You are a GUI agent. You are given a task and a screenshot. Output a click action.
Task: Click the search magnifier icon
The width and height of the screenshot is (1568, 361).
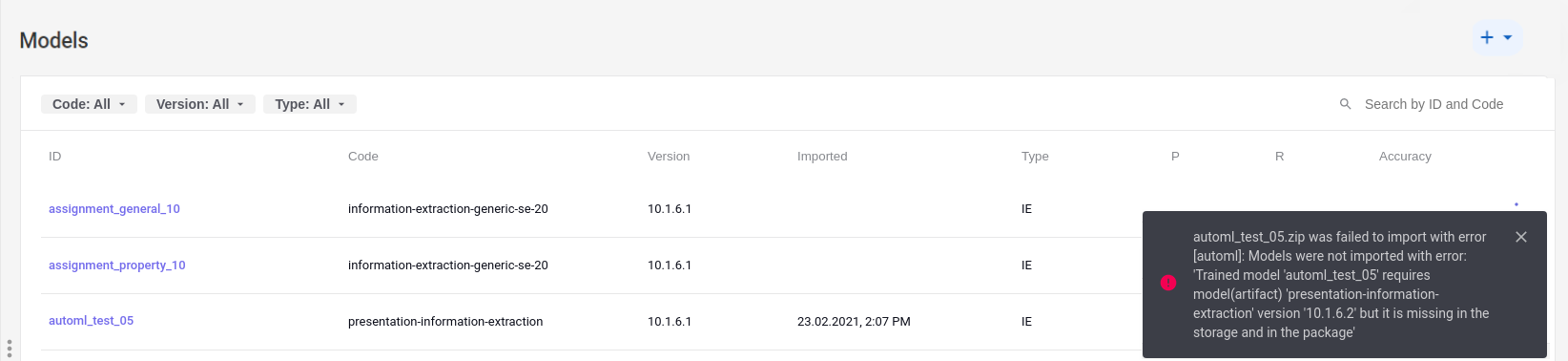1345,104
